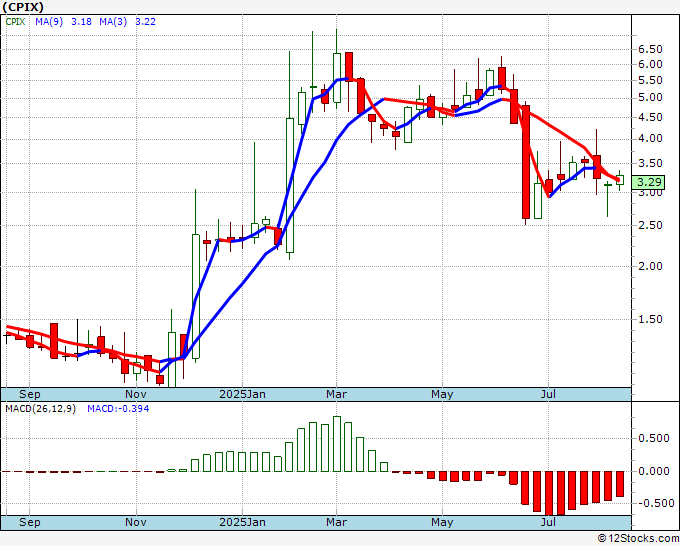Click the current price tag 3.29

648,182
